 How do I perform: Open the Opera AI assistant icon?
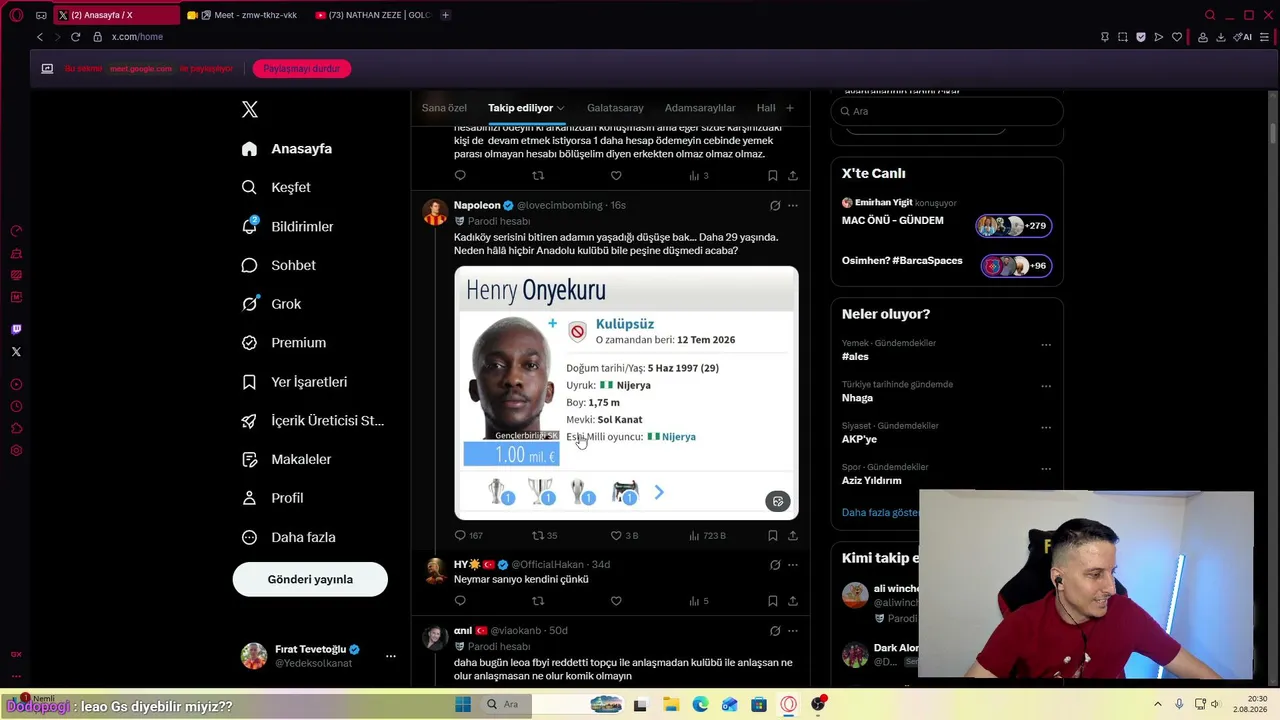click(1242, 37)
